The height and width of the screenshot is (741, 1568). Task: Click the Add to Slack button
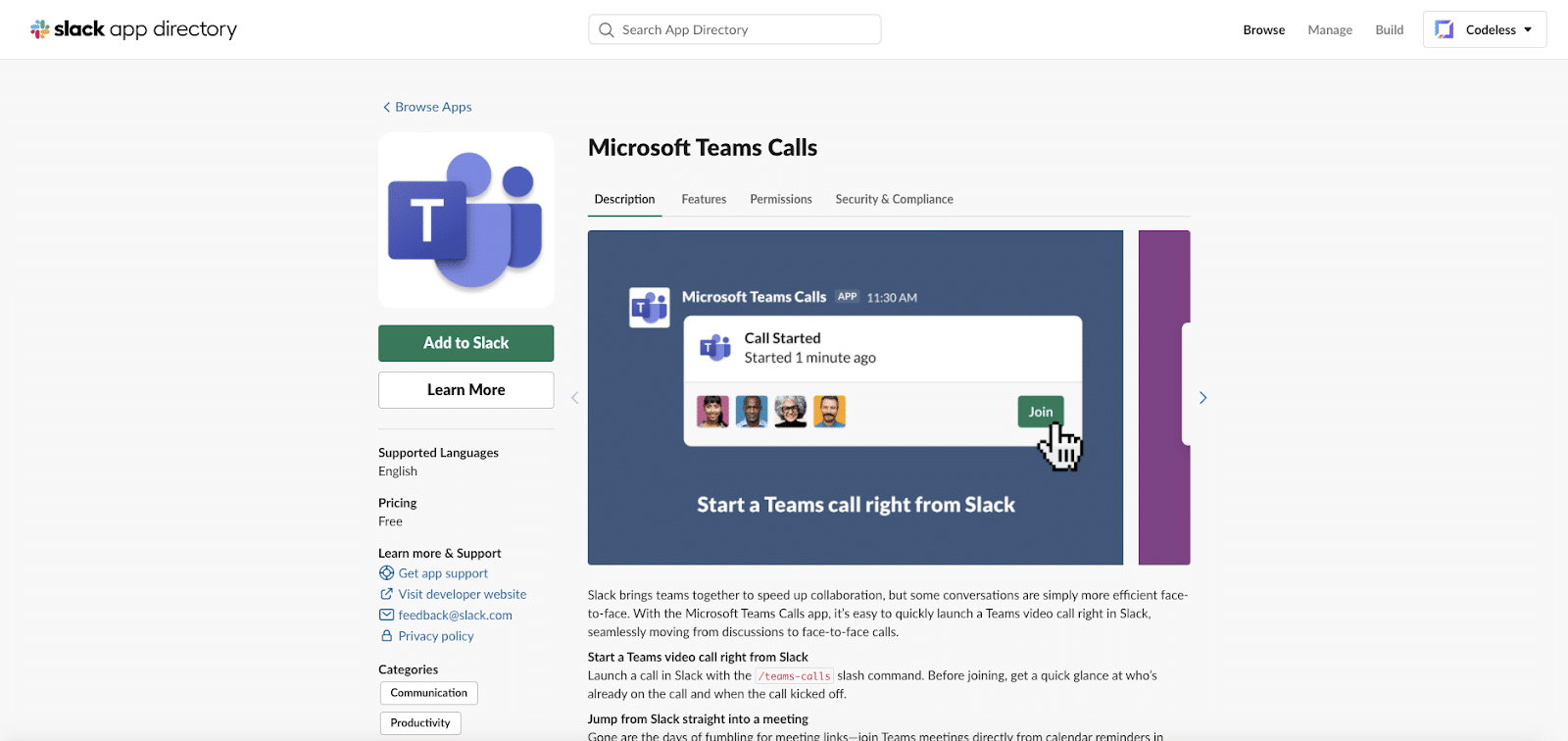pos(466,343)
